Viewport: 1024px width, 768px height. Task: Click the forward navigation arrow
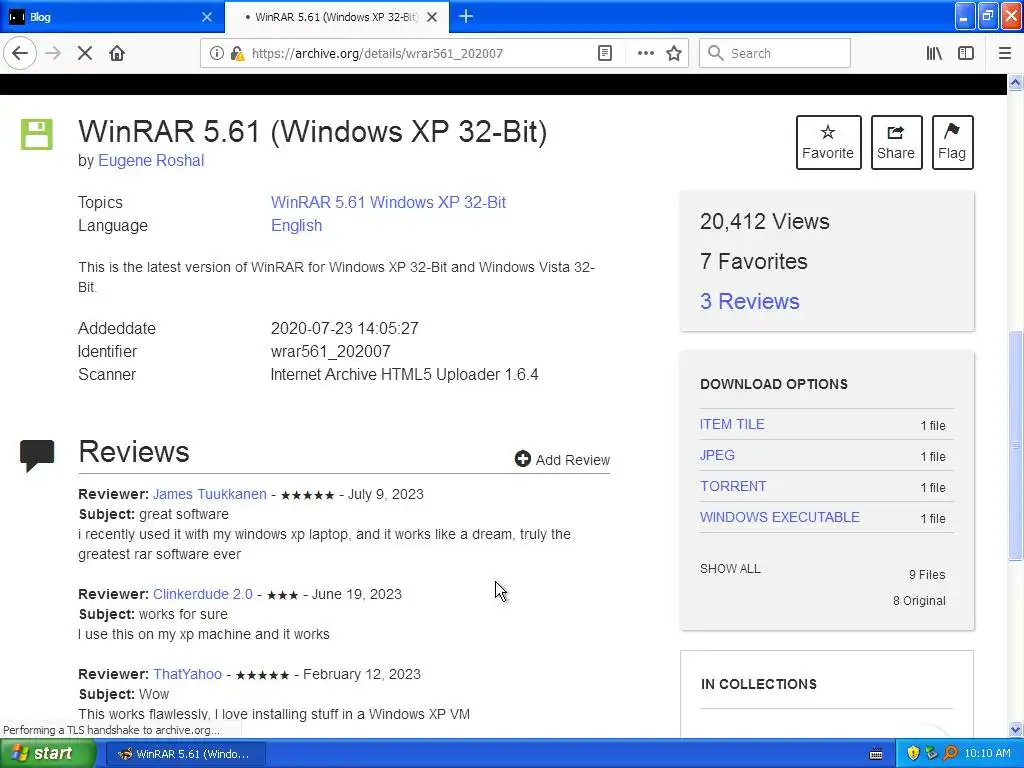pyautogui.click(x=53, y=53)
